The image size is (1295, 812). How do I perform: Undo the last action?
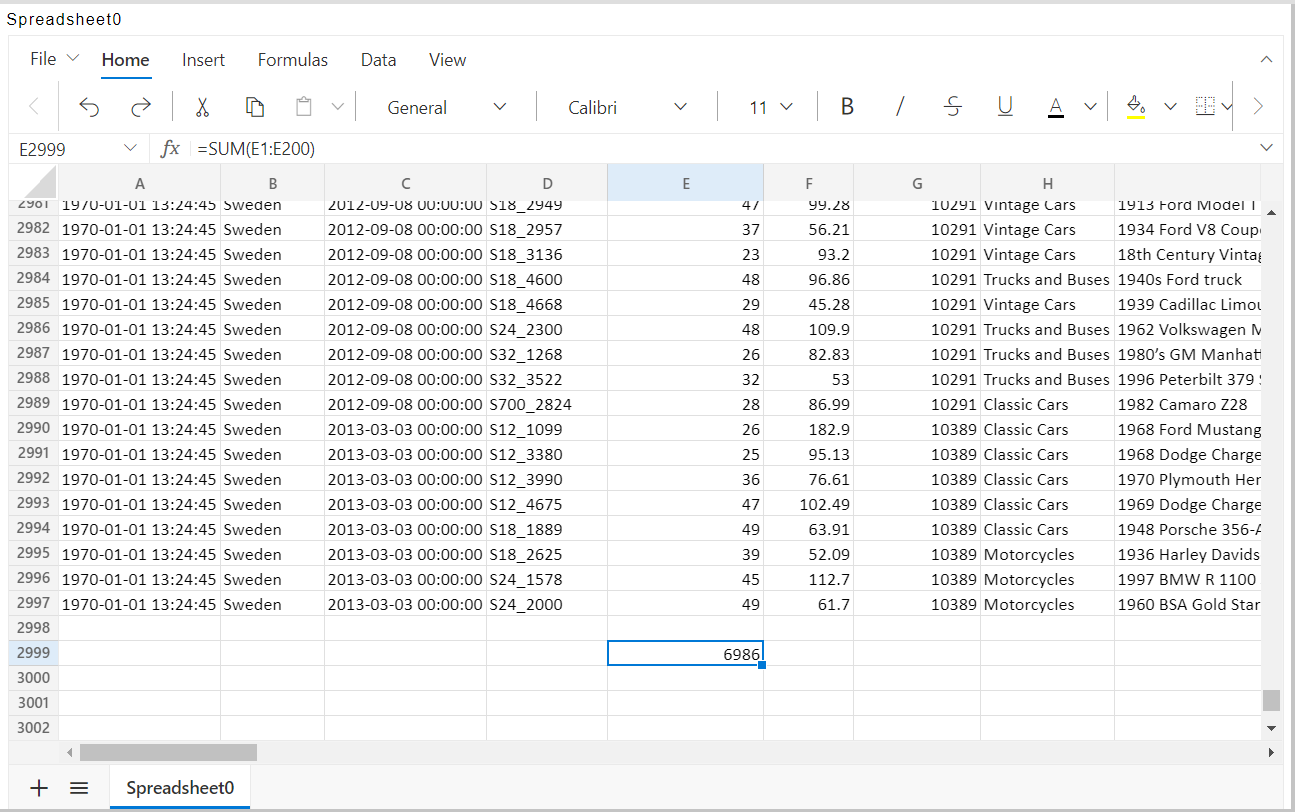coord(89,107)
